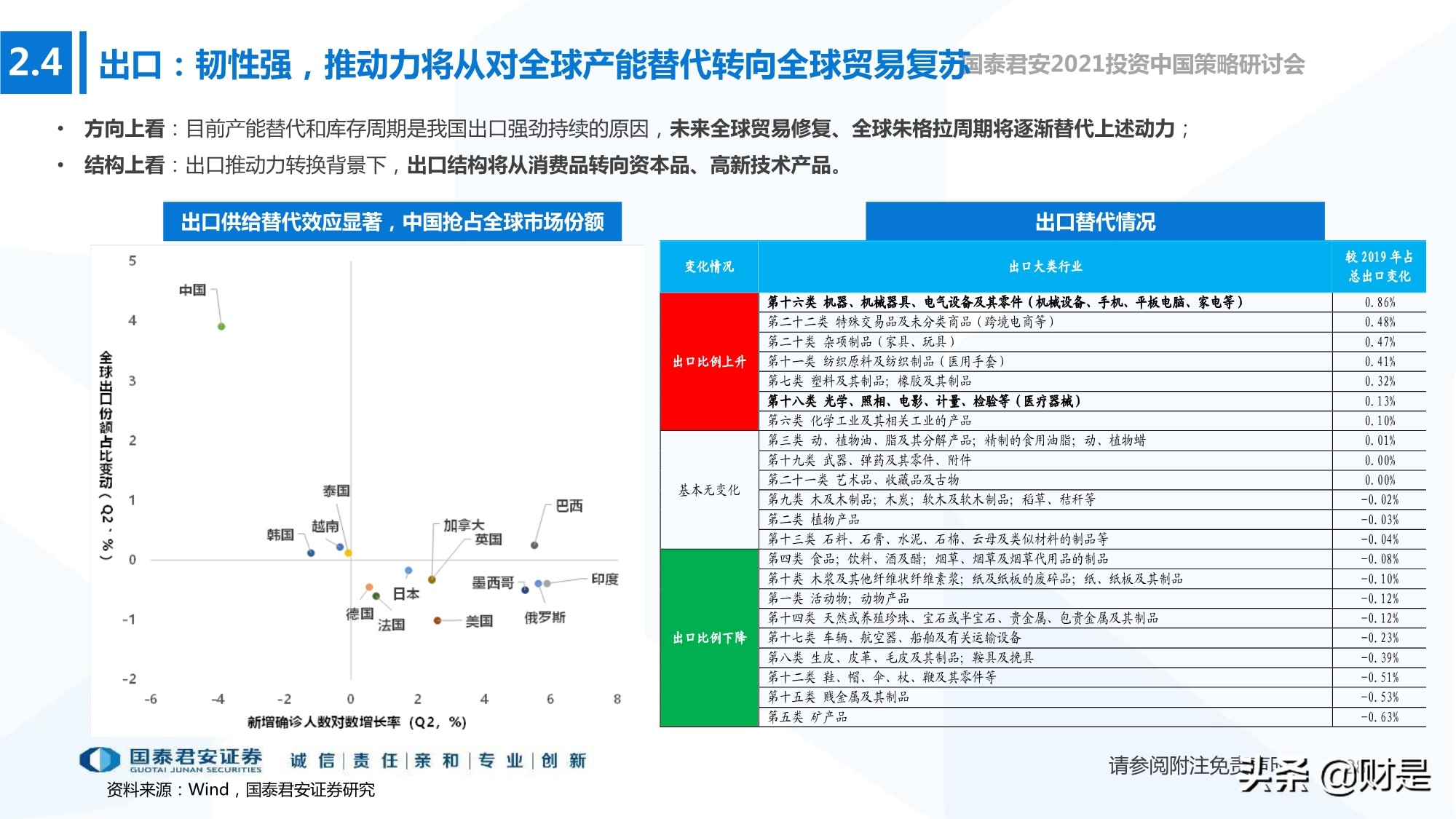Click the 较2019年占总出口变化 column header
This screenshot has width=1456, height=819.
point(1380,266)
